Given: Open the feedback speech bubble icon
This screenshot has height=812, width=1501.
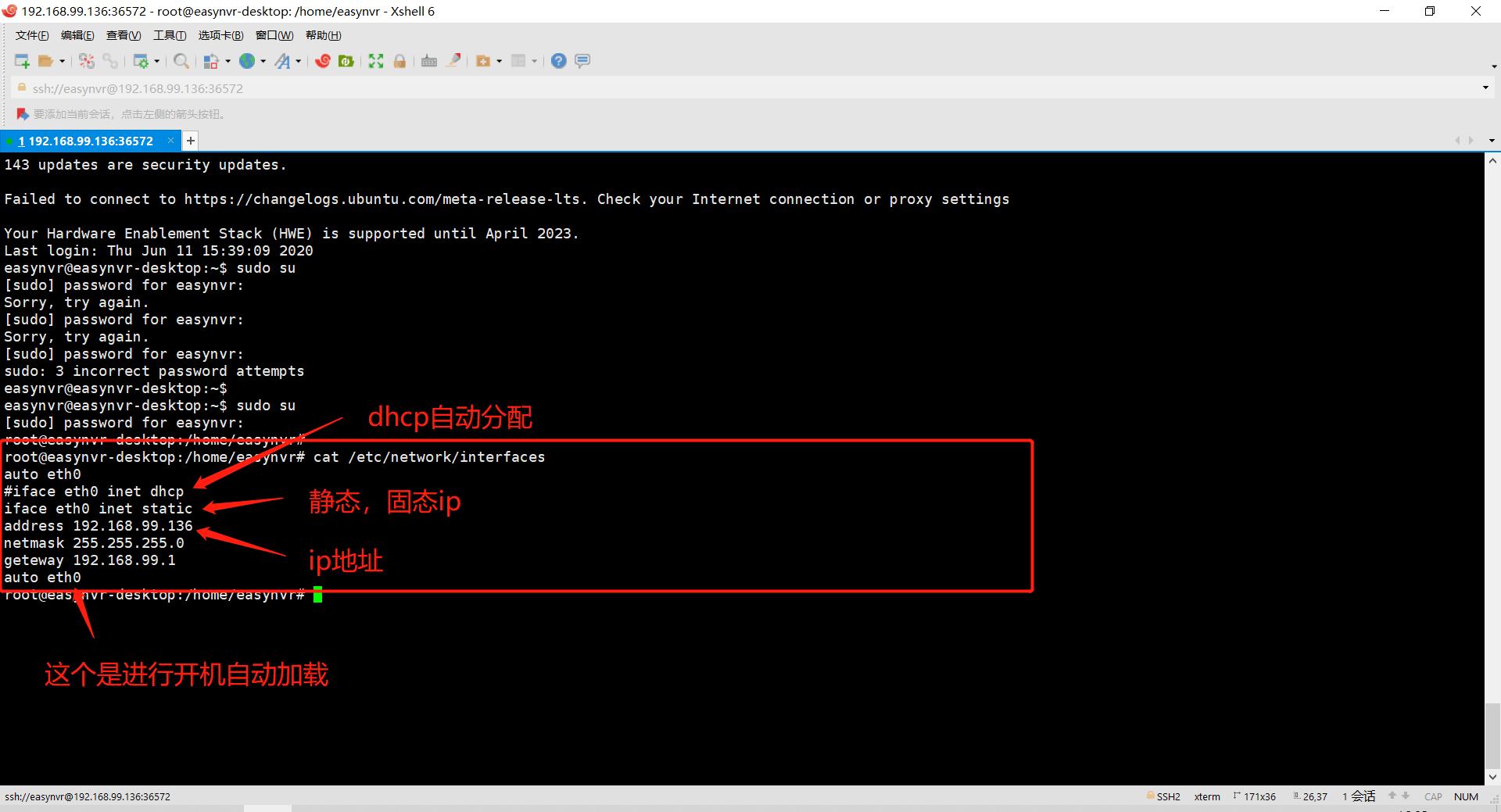Looking at the screenshot, I should (582, 61).
